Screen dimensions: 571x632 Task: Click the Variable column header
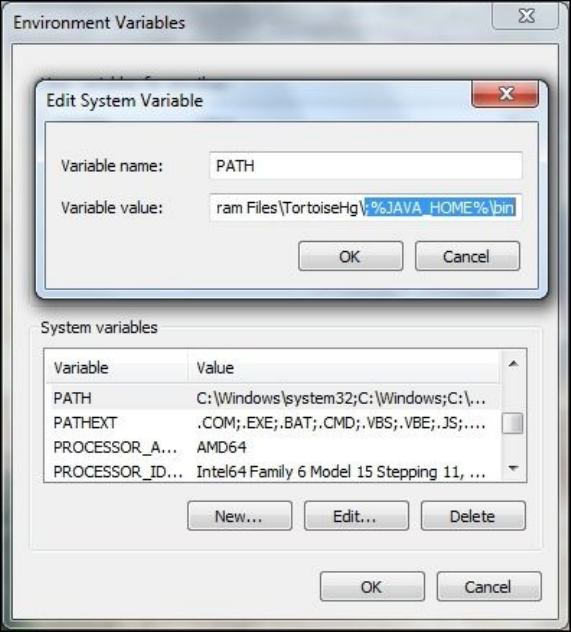pyautogui.click(x=117, y=367)
